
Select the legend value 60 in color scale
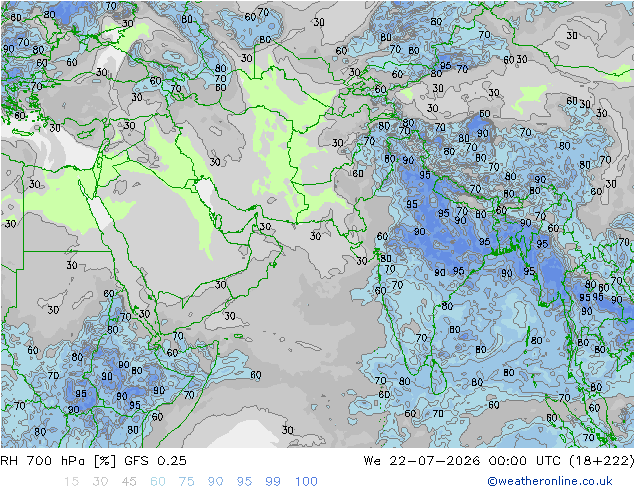click(x=158, y=482)
